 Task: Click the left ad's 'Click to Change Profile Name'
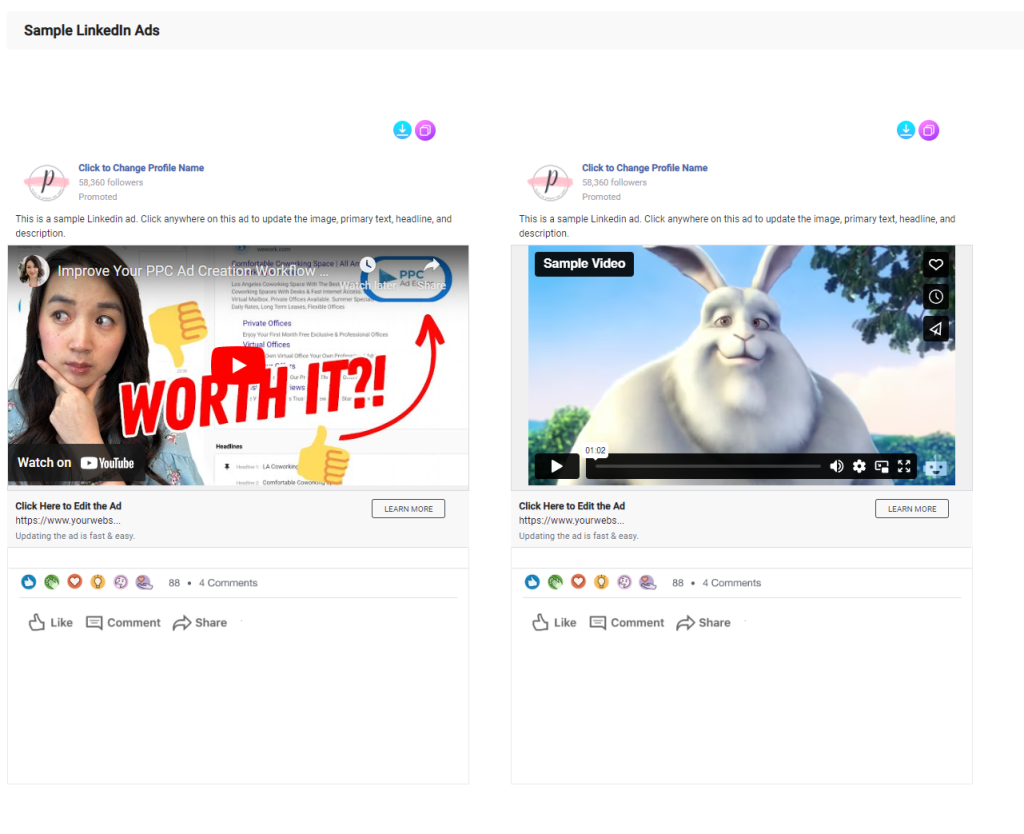pyautogui.click(x=141, y=168)
